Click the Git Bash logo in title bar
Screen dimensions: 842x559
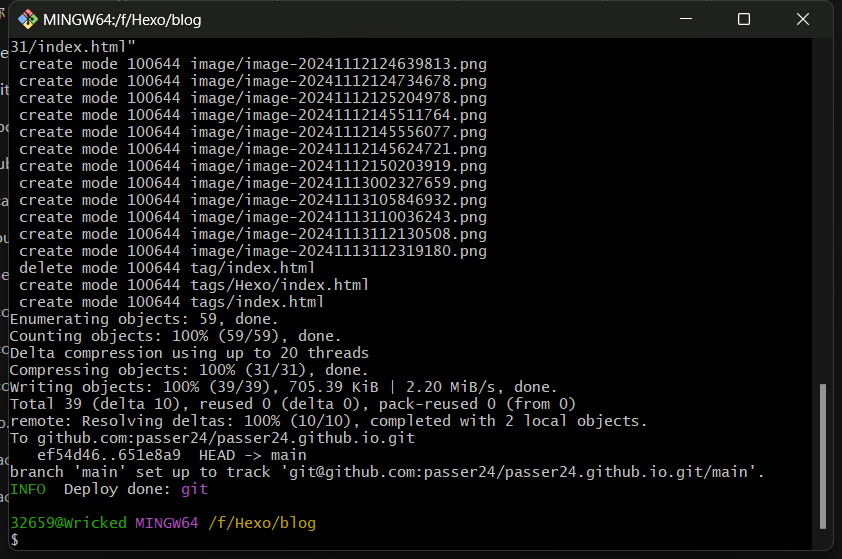(28, 19)
